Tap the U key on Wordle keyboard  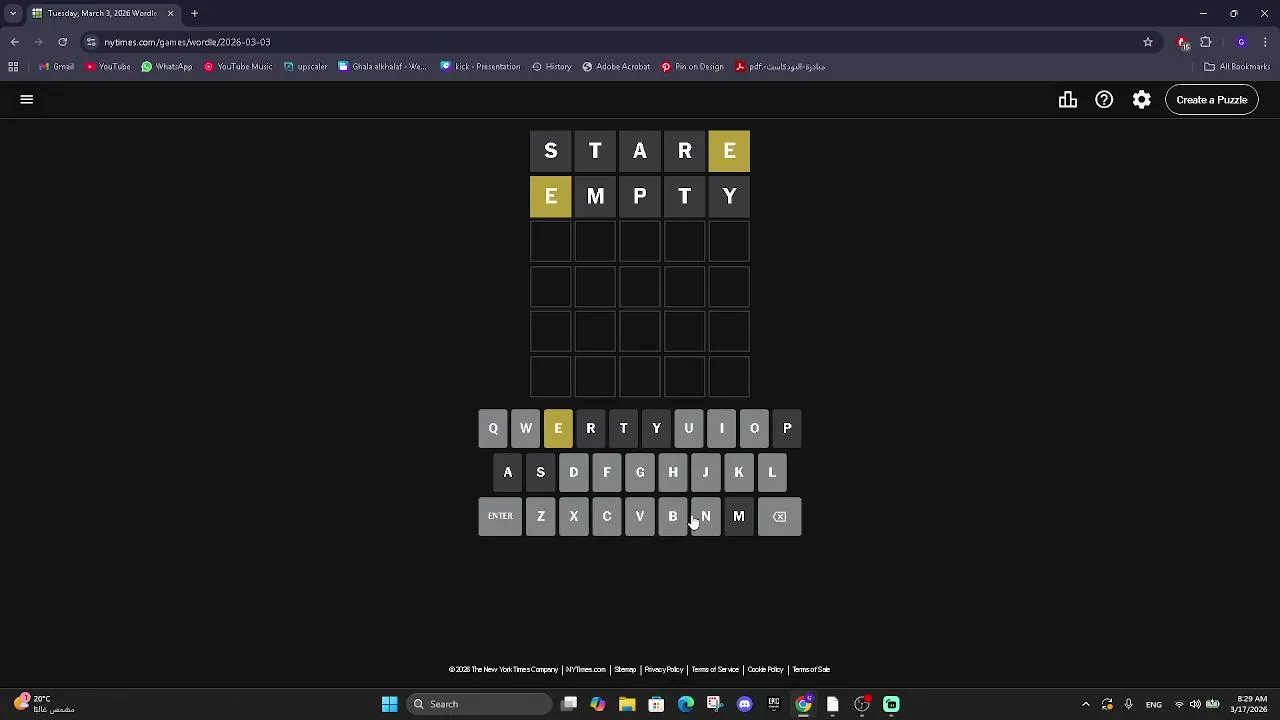(689, 429)
